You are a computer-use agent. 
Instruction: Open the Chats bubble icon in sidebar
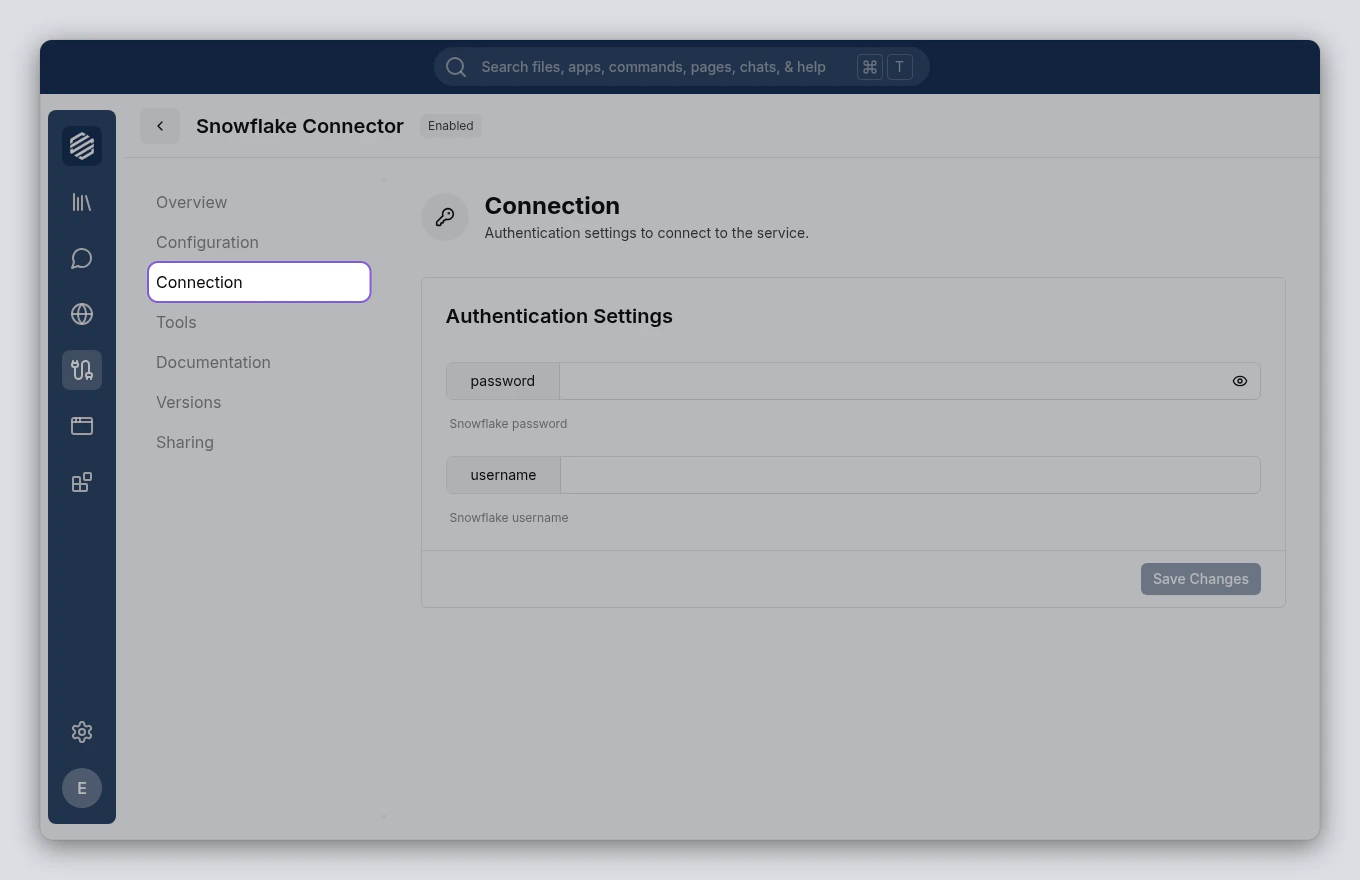(82, 258)
